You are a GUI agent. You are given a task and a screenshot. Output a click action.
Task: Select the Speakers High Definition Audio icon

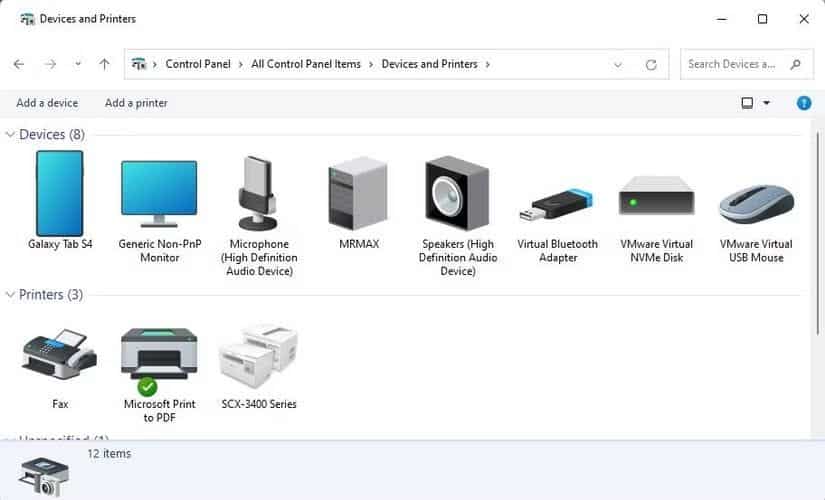coord(457,193)
